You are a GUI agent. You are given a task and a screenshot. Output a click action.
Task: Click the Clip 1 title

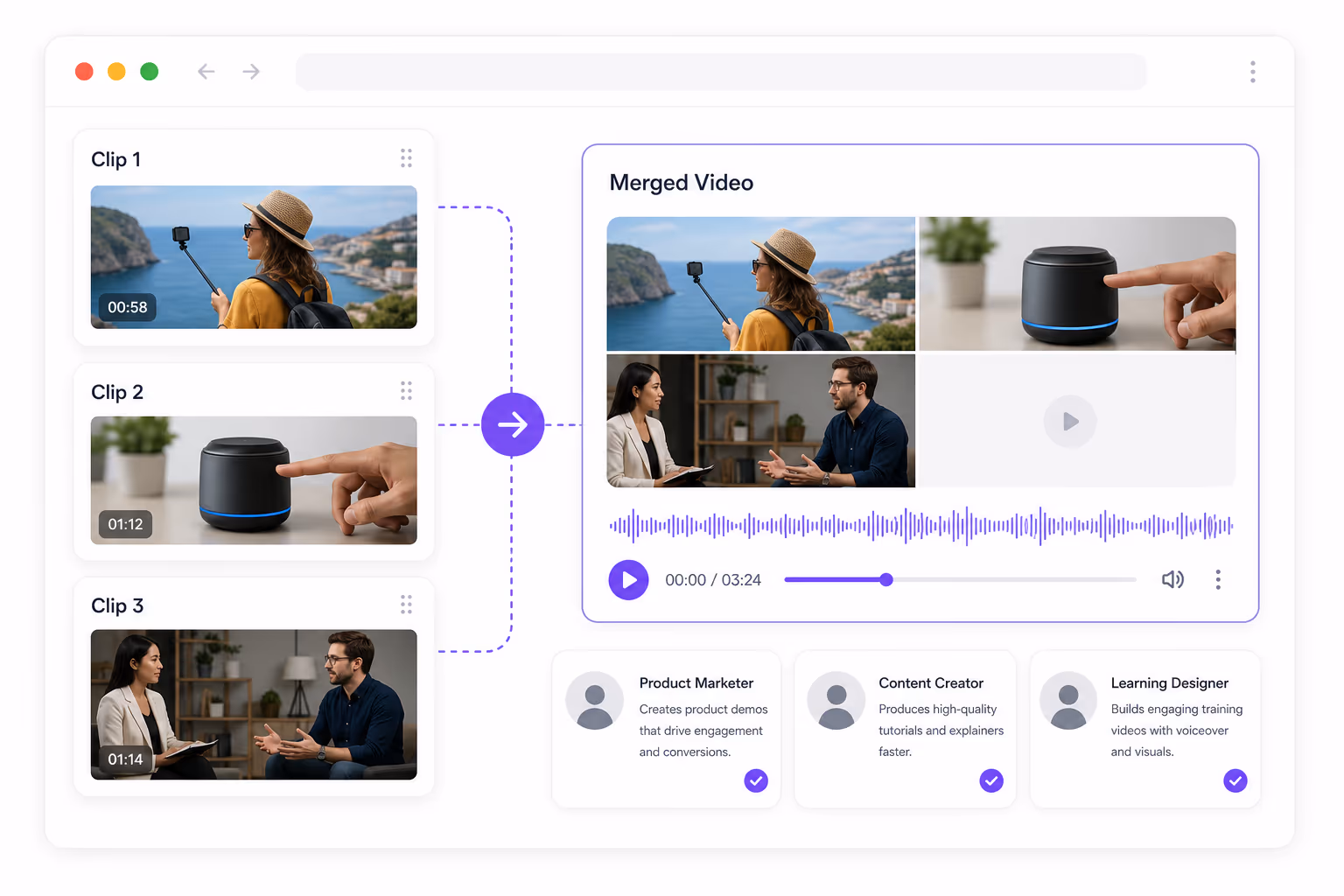[116, 159]
